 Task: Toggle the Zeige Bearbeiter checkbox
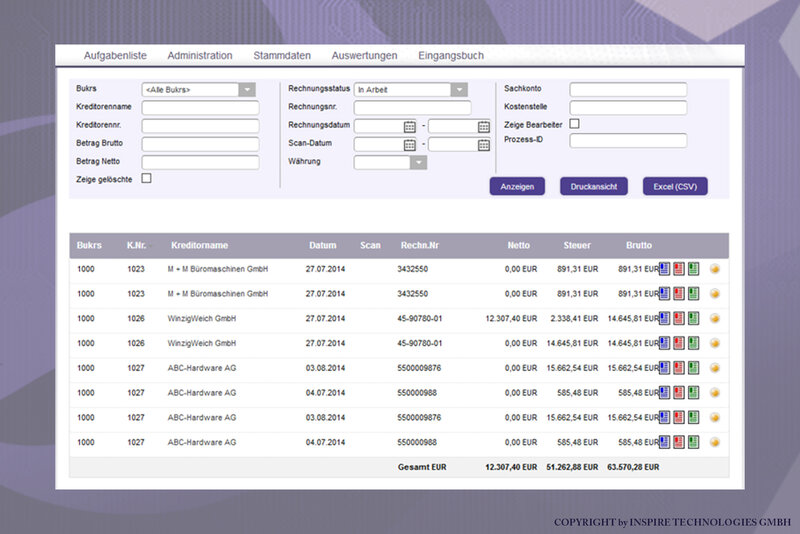[x=574, y=123]
